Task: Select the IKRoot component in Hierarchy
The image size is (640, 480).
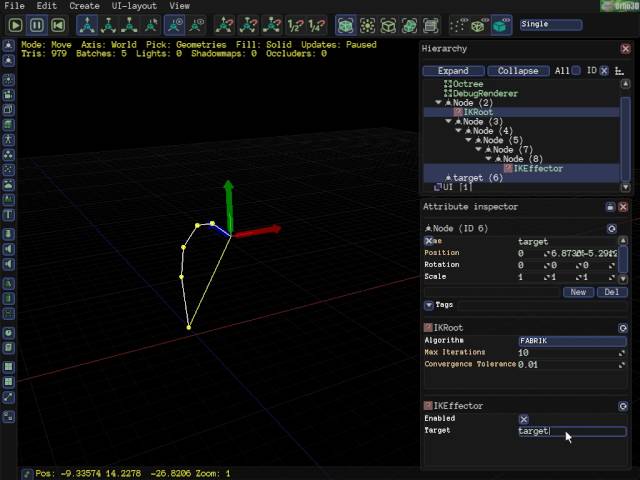Action: pos(521,112)
